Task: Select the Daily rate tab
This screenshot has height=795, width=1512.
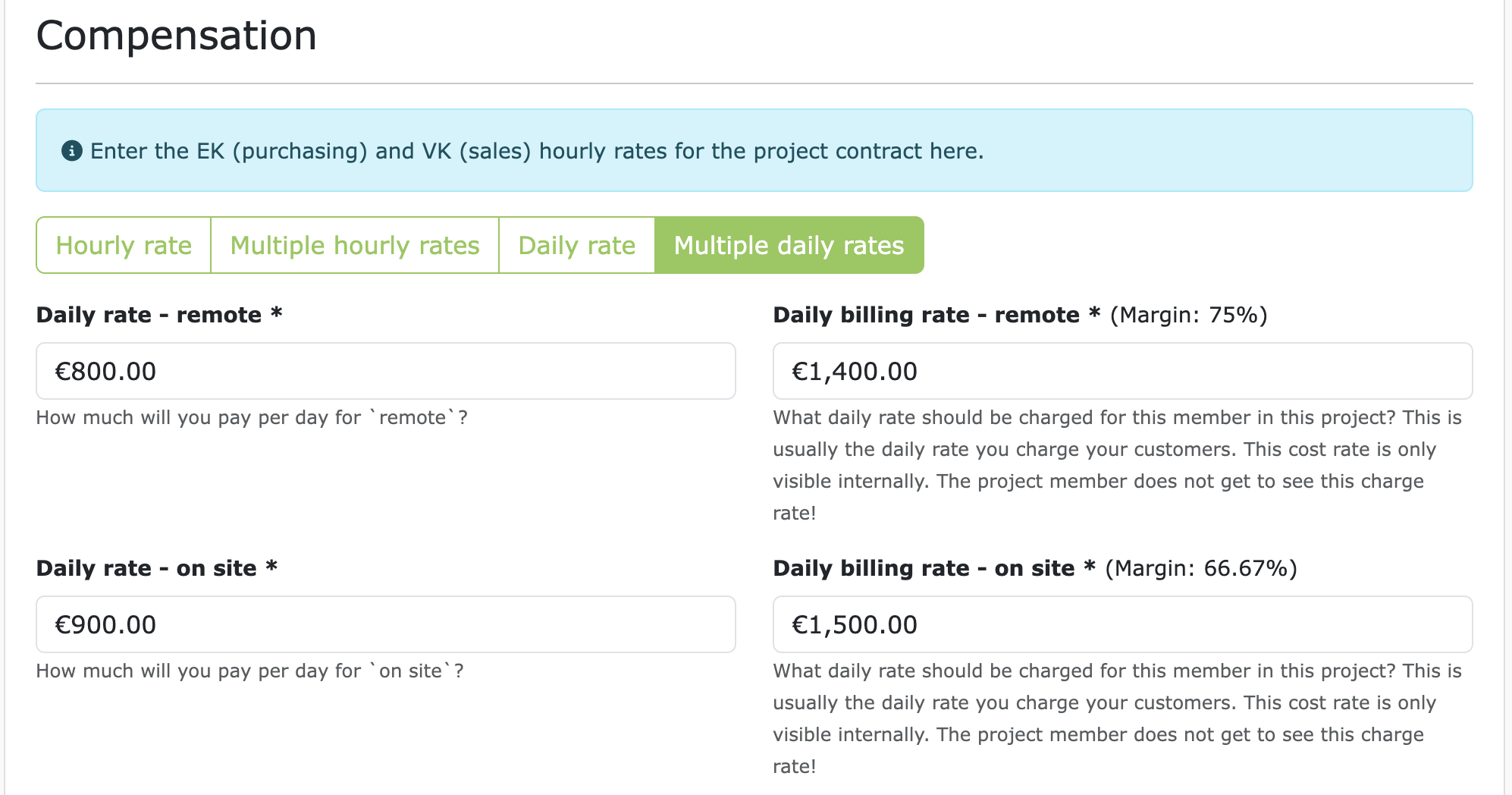Action: point(576,244)
